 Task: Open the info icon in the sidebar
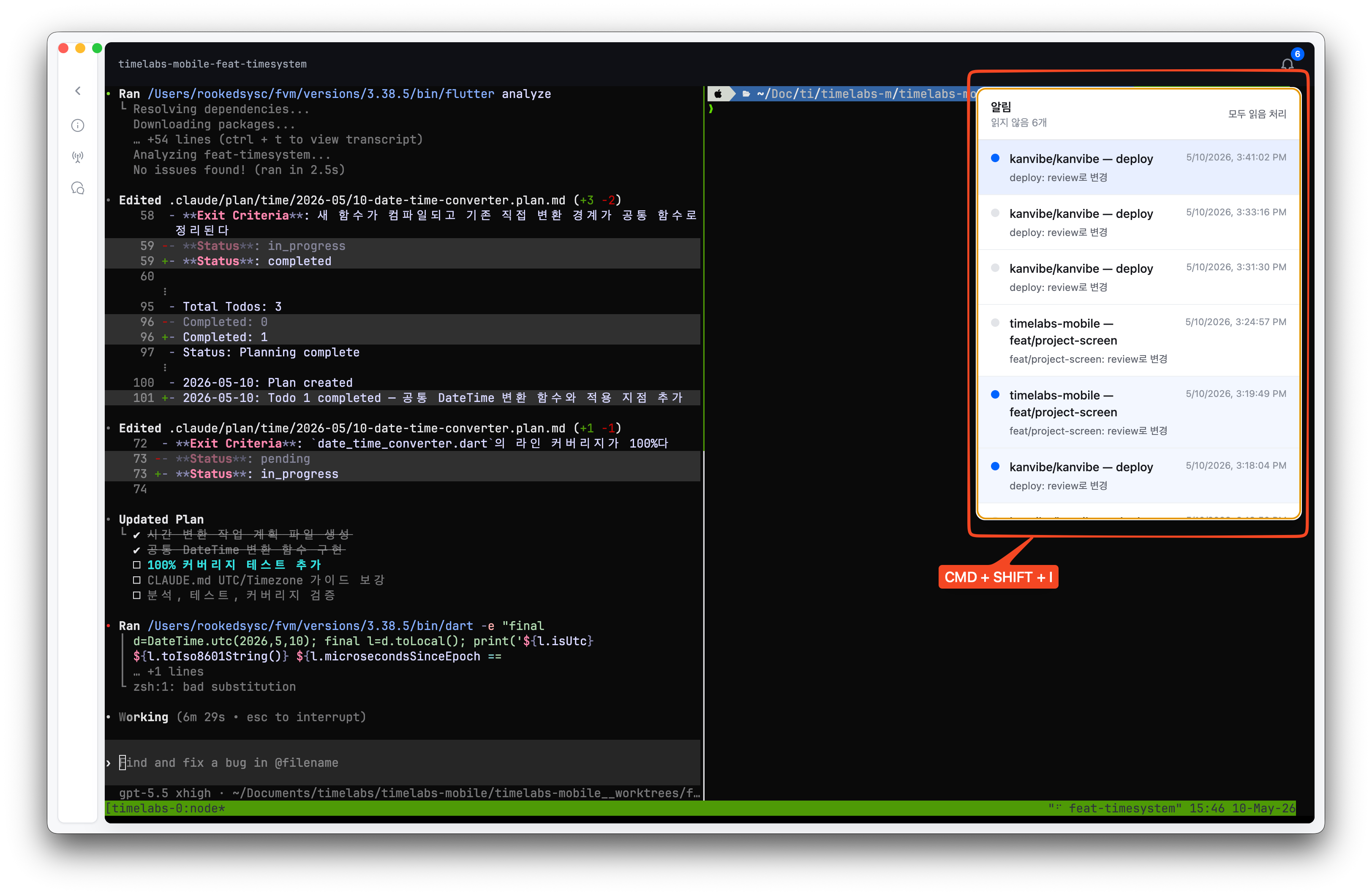(x=78, y=125)
